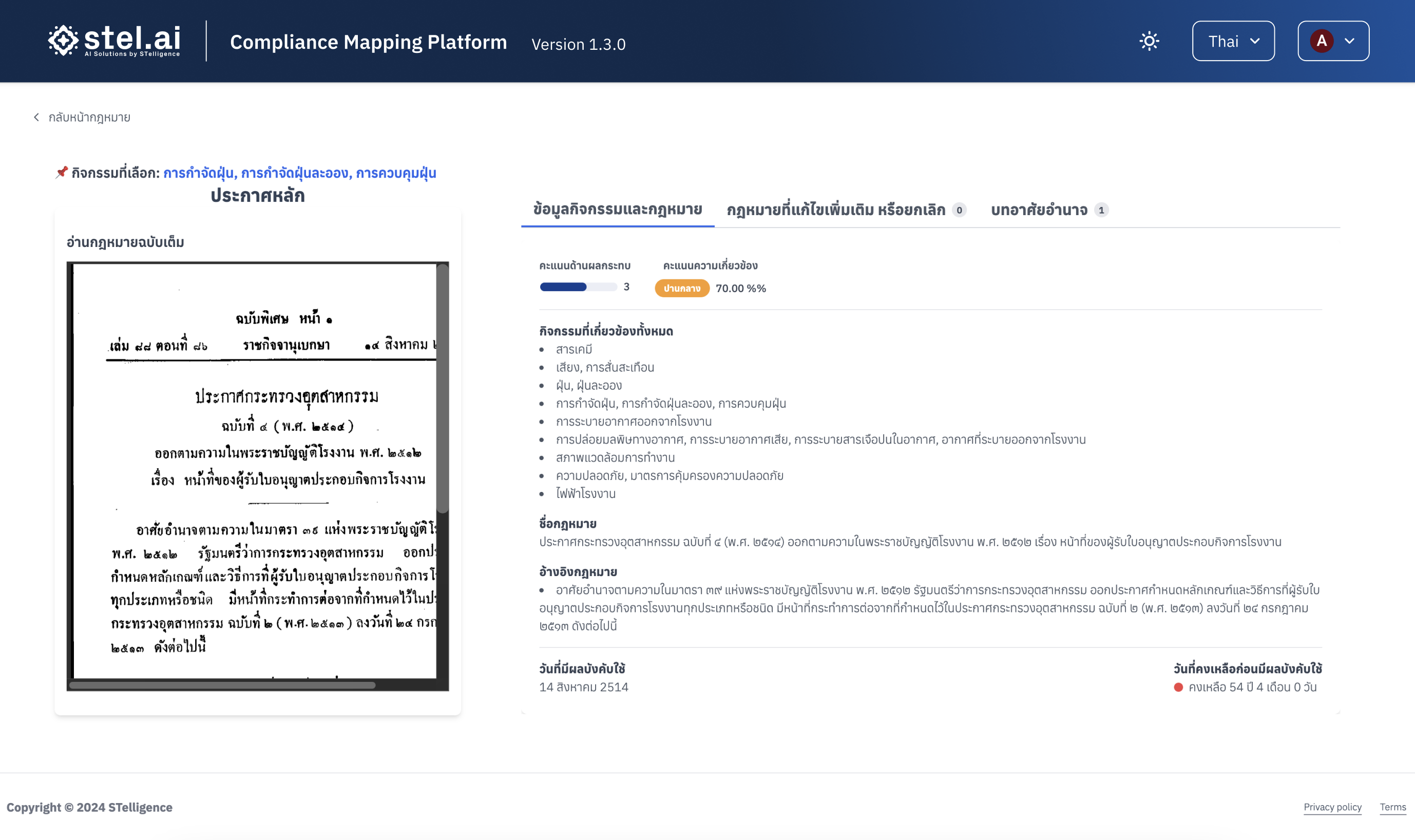Go back via กลับหน้ากฎหมาย link
The image size is (1415, 840).
pyautogui.click(x=89, y=117)
